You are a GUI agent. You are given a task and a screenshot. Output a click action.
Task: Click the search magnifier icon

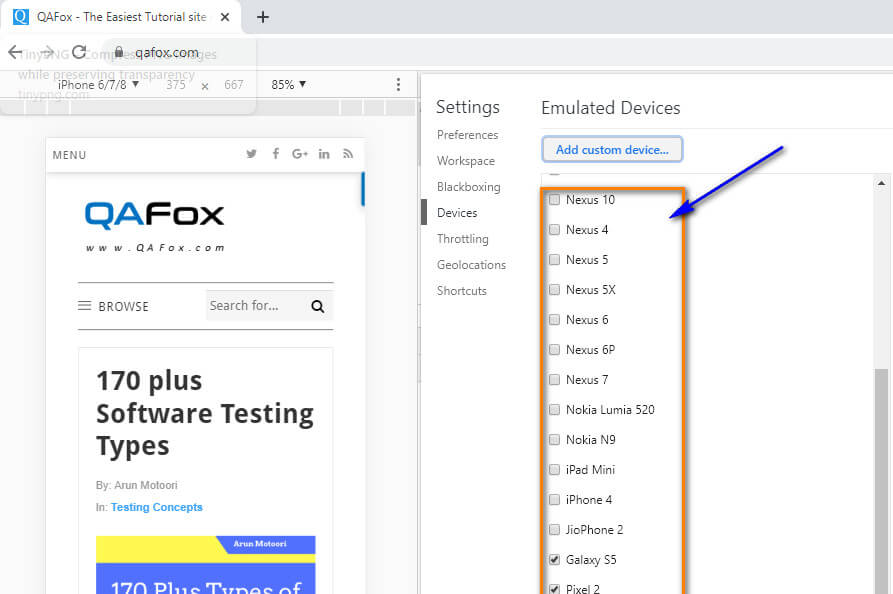coord(317,306)
